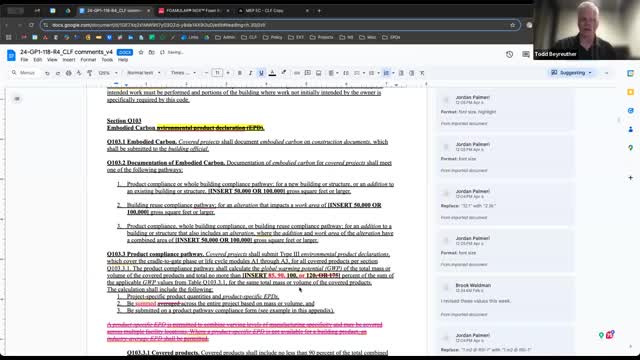Open the Normal text style dropdown

coord(144,73)
